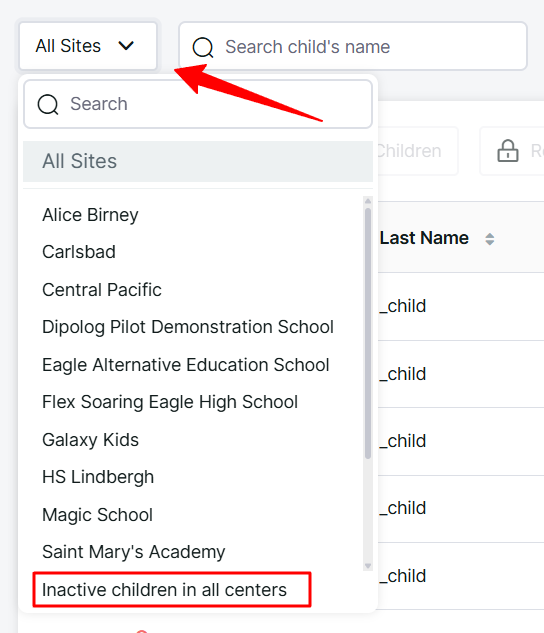Click the magnifier icon in site search
Screen dimensions: 544x633
click(x=48, y=105)
